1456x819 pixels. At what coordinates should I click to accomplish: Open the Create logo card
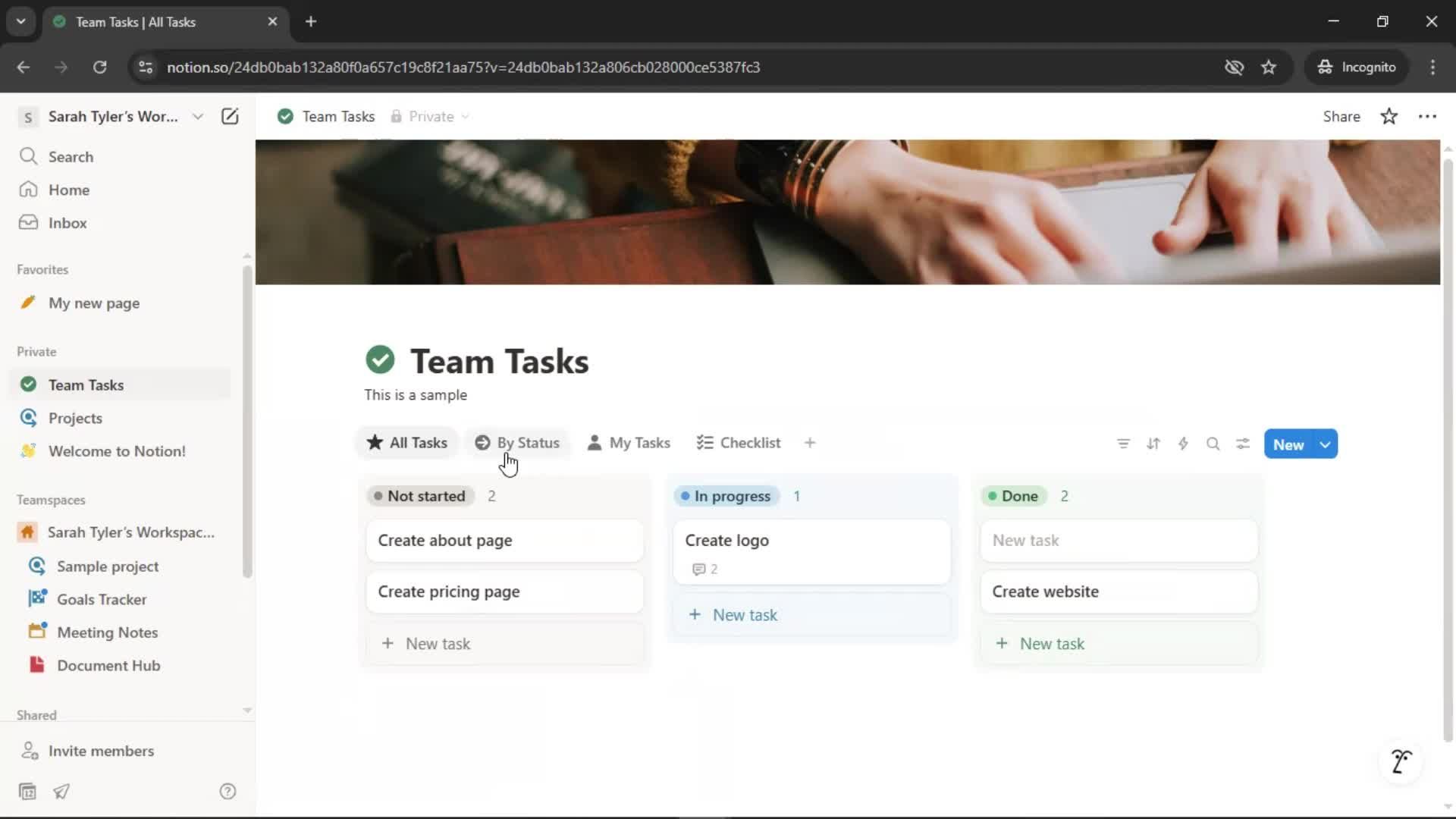pos(811,552)
